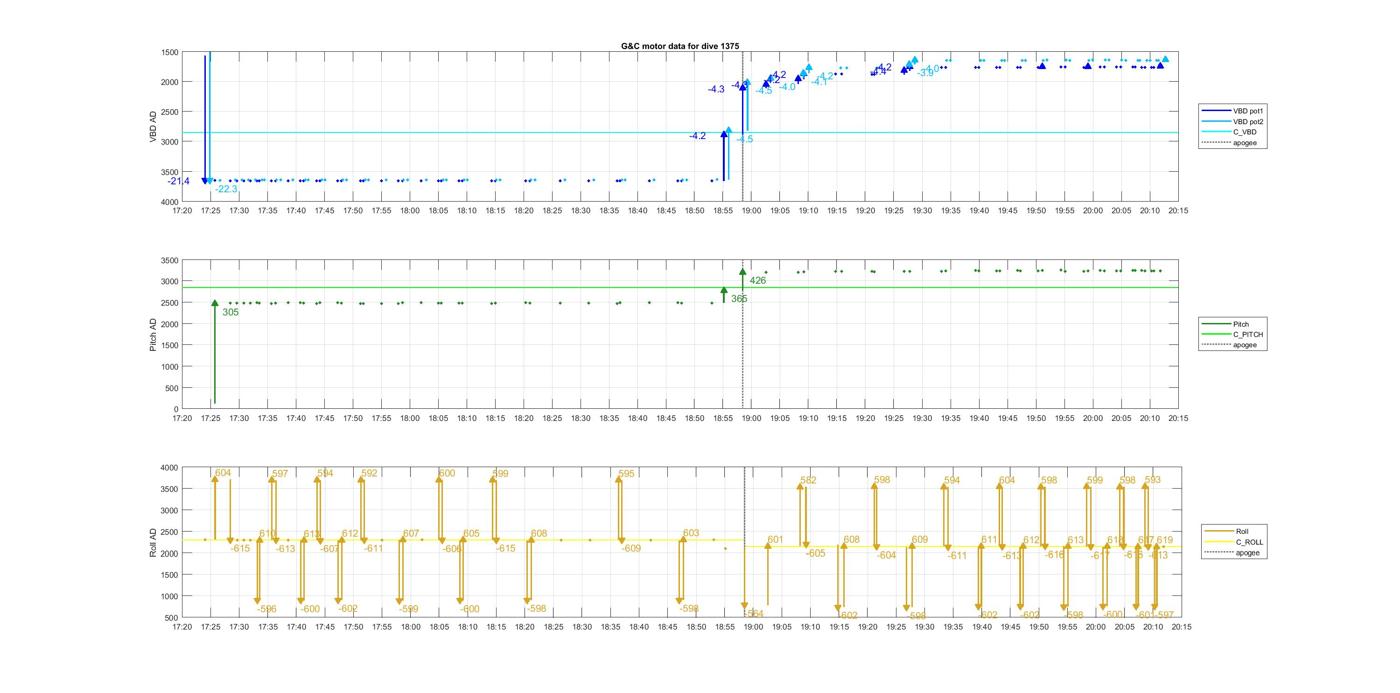Select the "Pitch" legend entry
This screenshot has height=693, width=1400.
point(1226,324)
